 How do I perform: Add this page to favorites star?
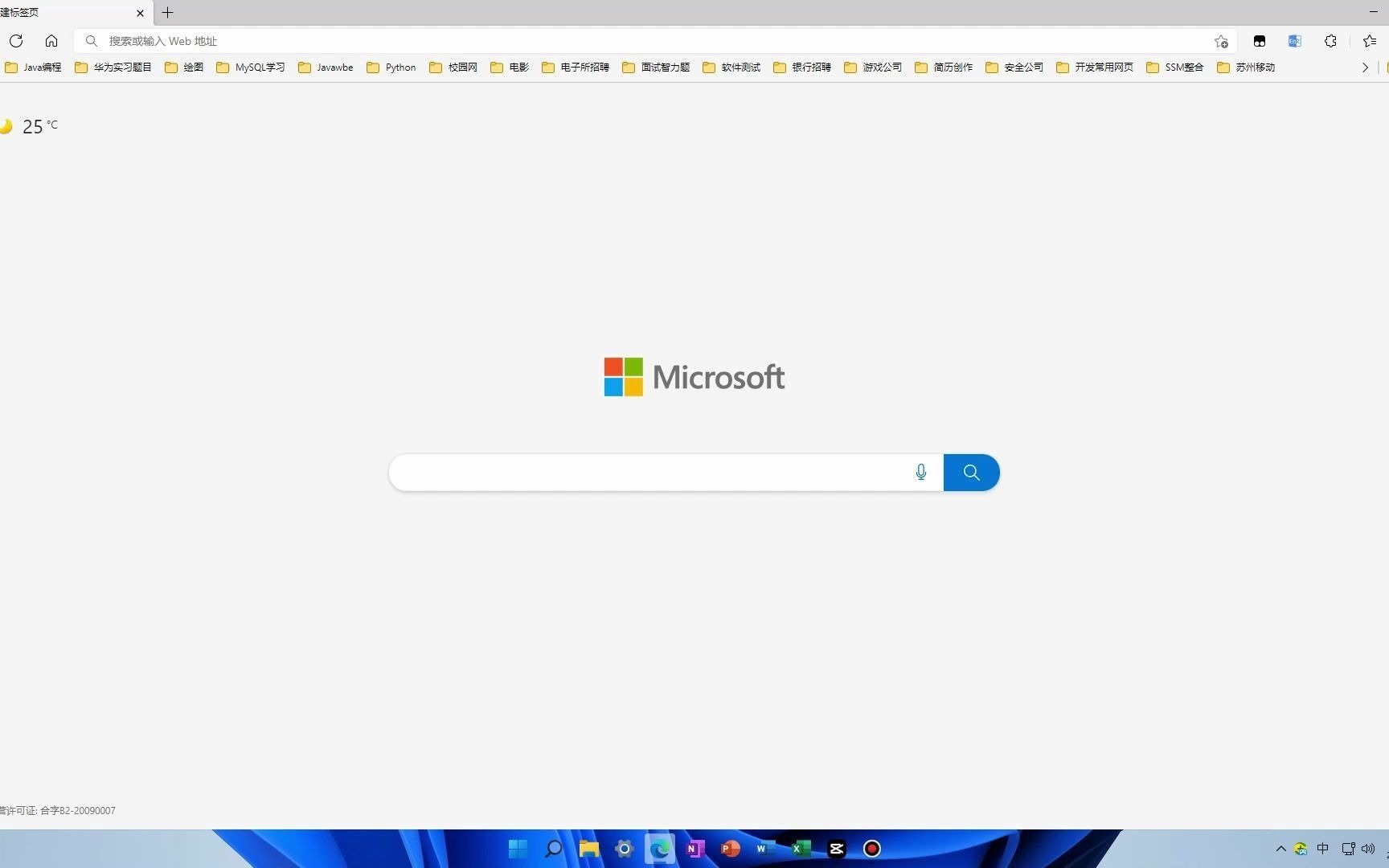tap(1221, 41)
